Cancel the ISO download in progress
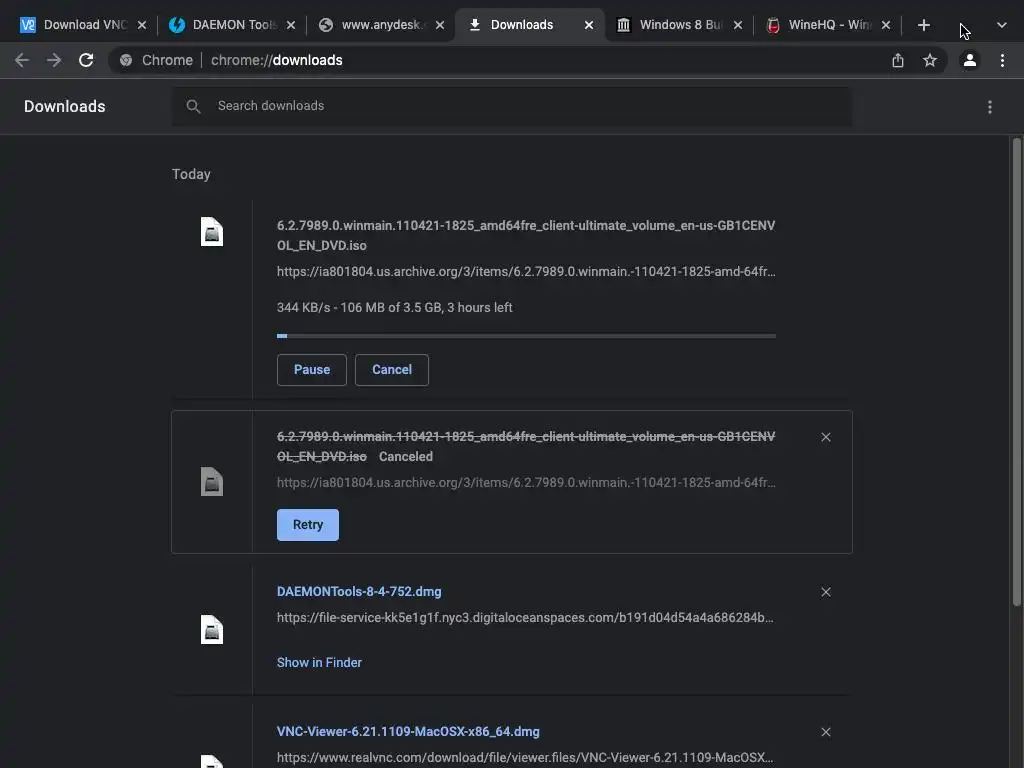The image size is (1024, 768). point(392,370)
